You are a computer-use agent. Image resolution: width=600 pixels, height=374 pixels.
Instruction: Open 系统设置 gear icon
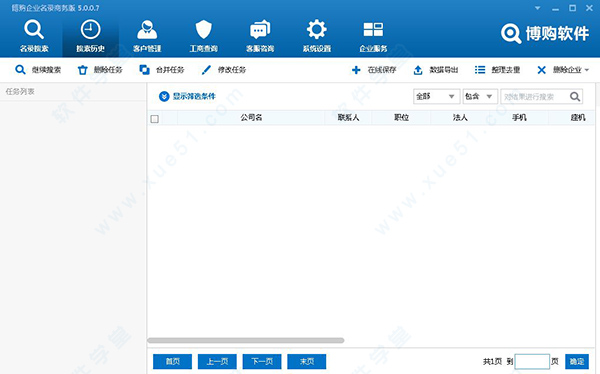(x=317, y=29)
